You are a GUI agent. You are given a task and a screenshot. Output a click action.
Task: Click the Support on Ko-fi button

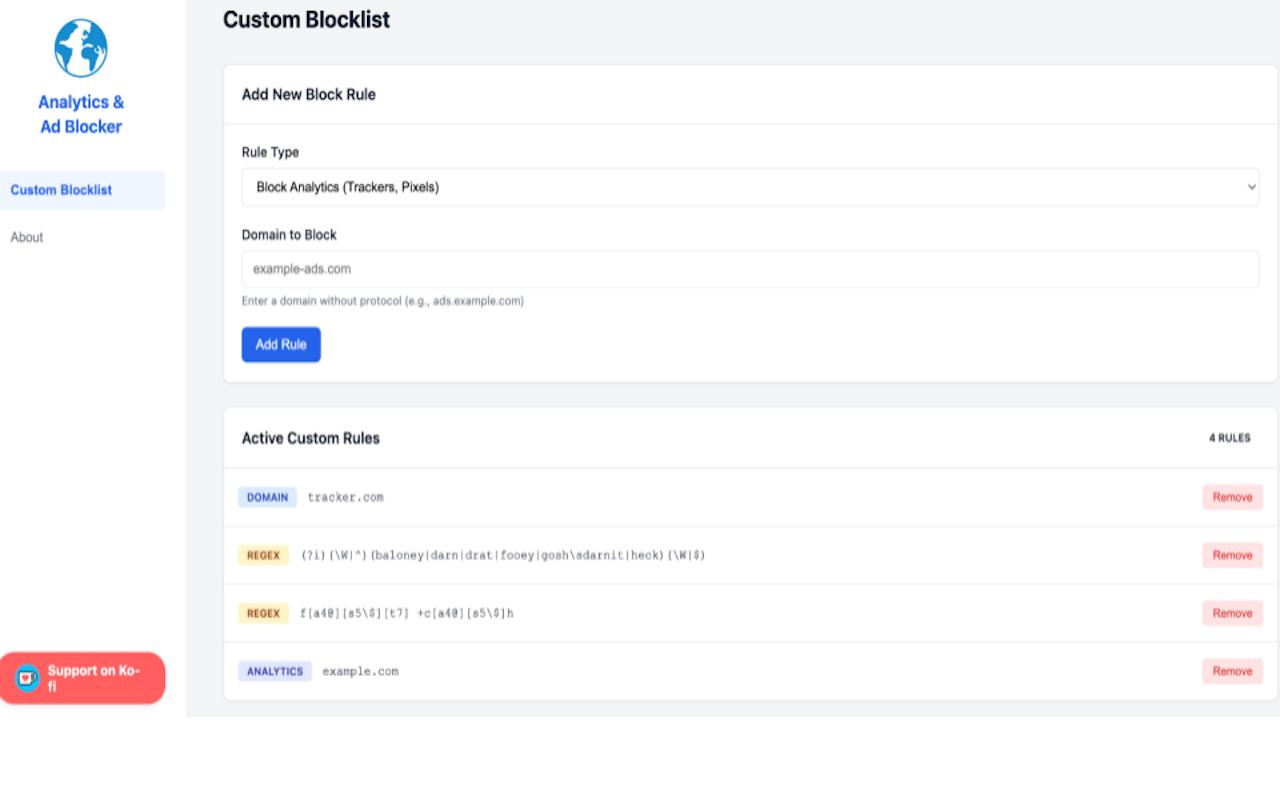click(x=82, y=678)
